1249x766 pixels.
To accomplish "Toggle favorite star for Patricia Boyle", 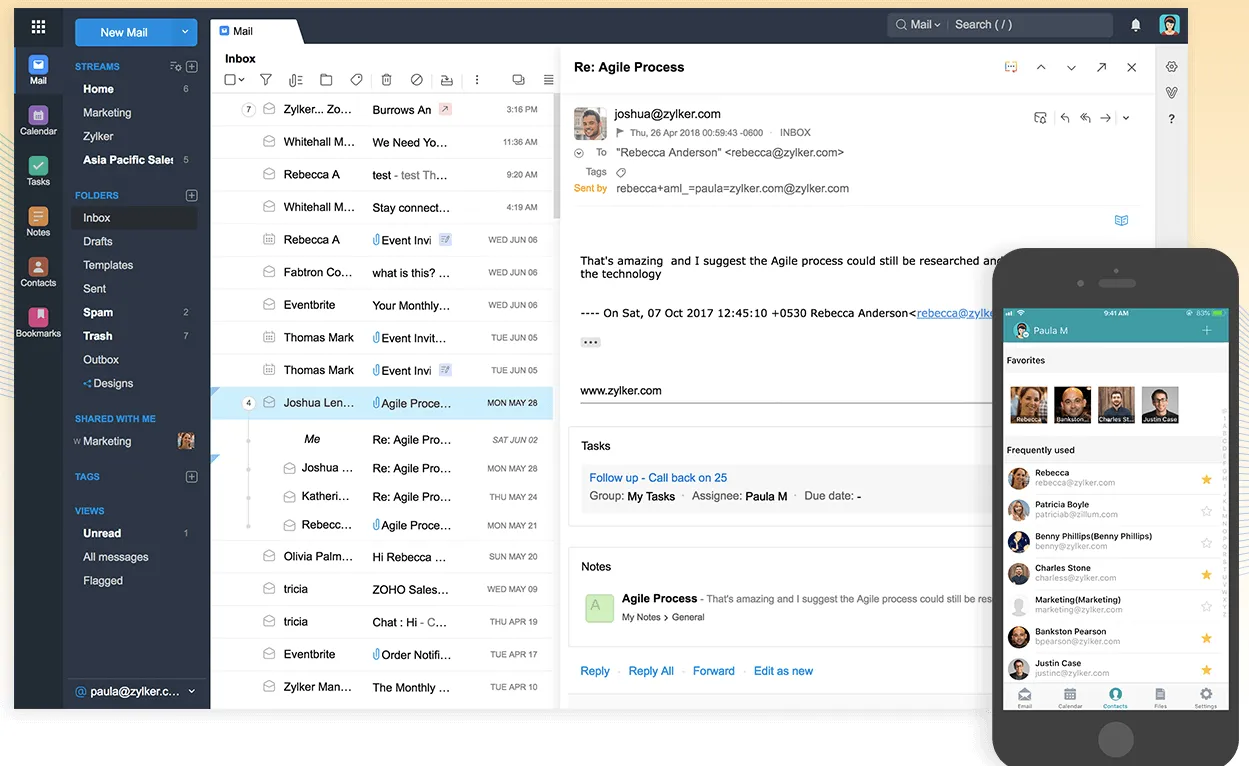I will (1206, 511).
